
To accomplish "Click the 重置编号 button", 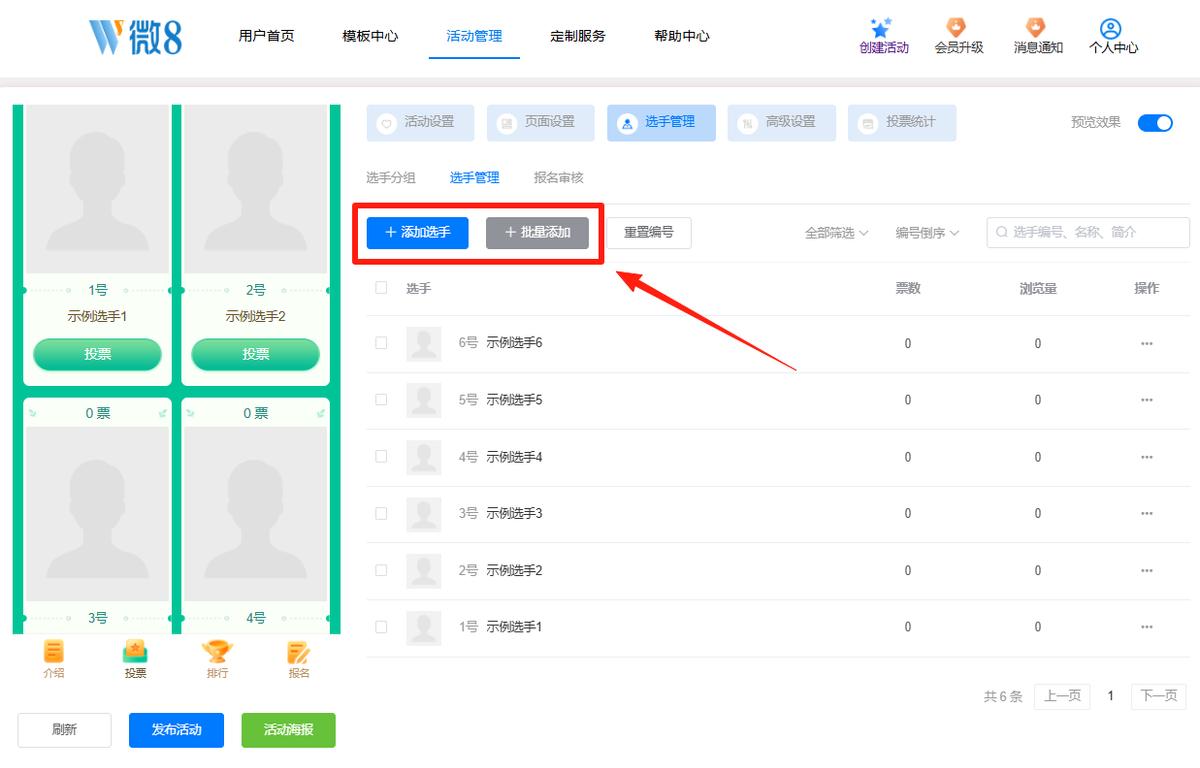I will (x=649, y=233).
